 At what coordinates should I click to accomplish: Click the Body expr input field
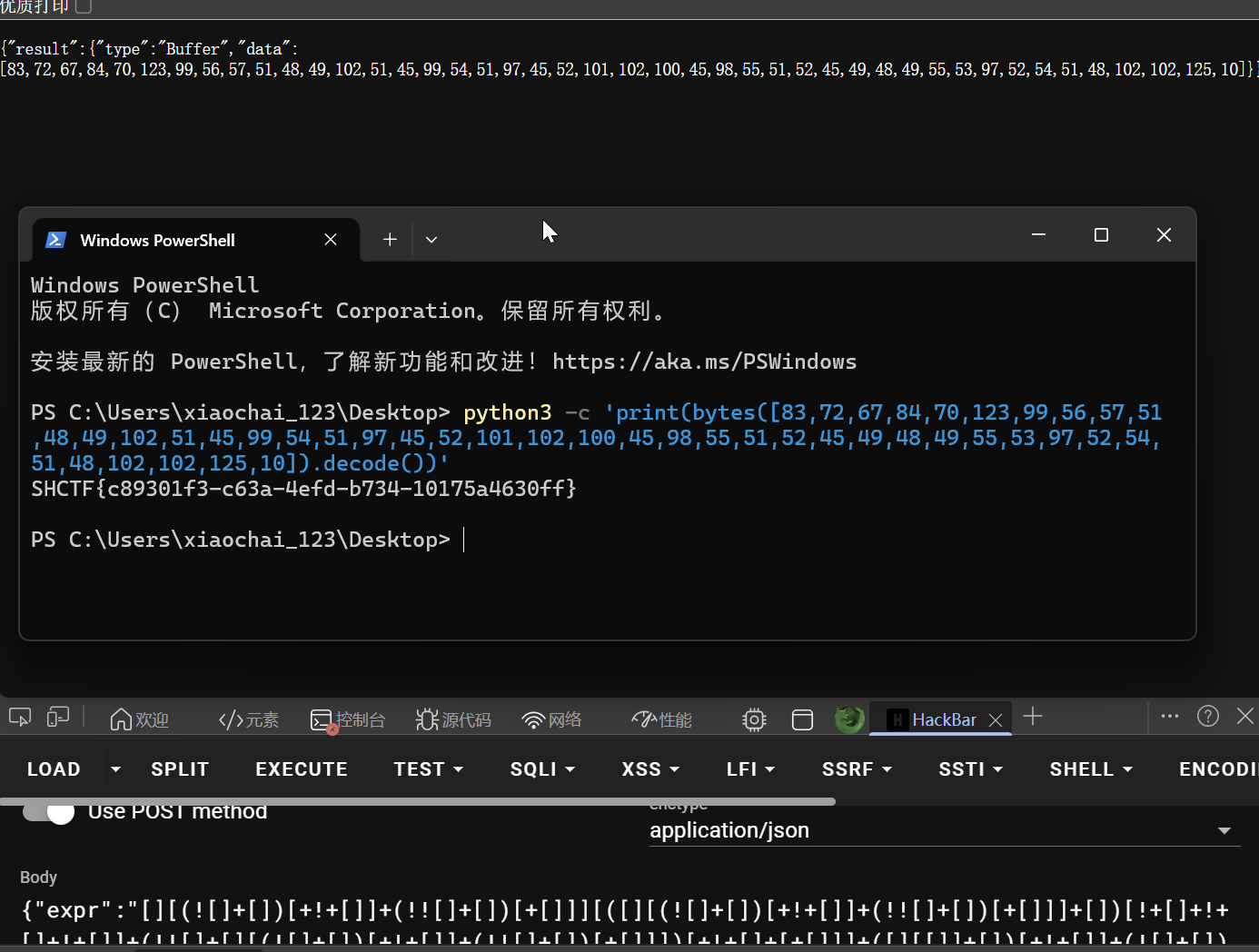click(625, 910)
